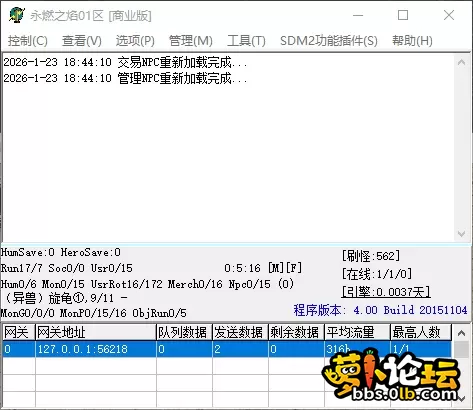Open the SDM2功能插件(S) menu

(329, 41)
